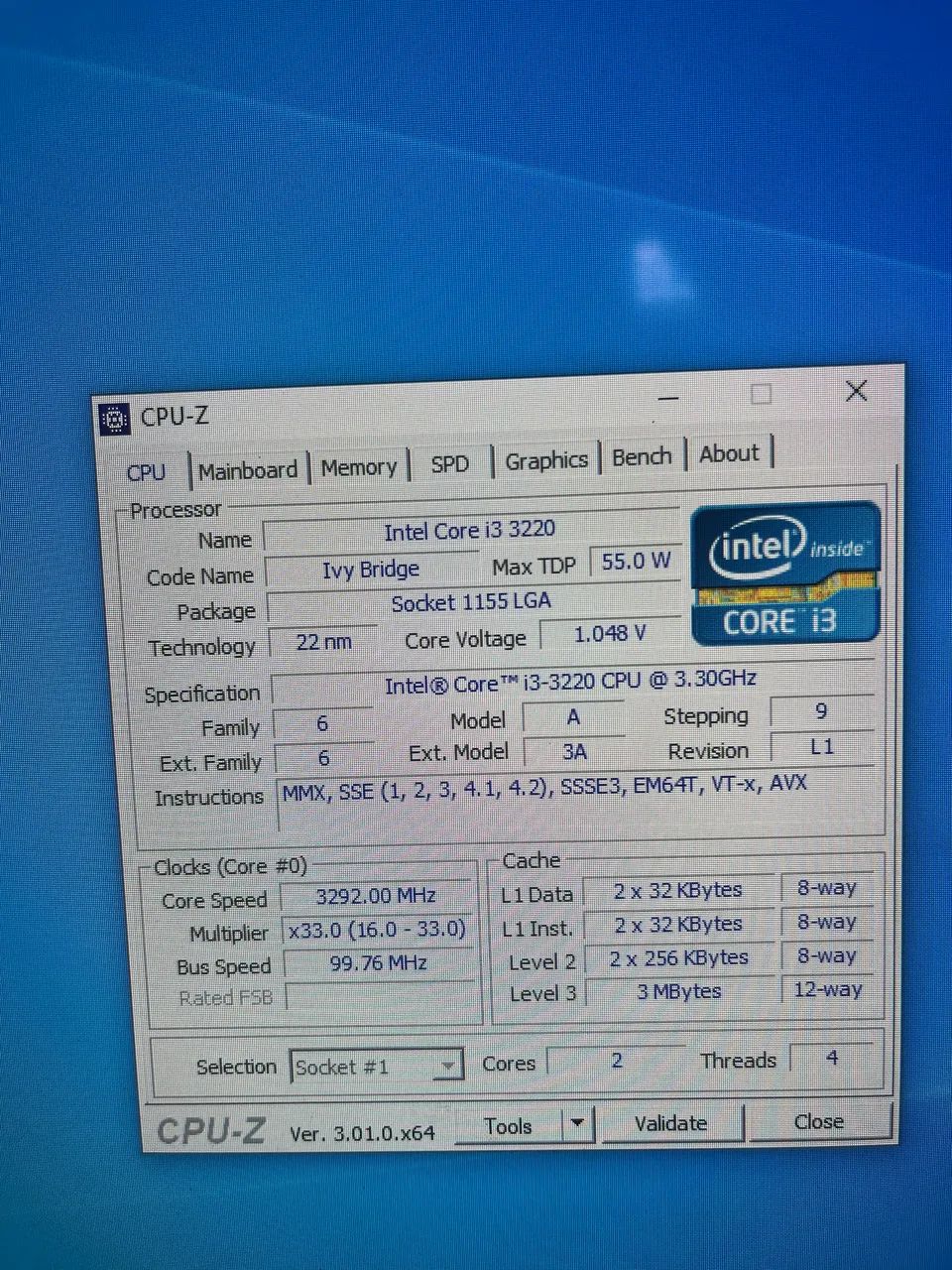Click the CPU-Z window title text

tap(175, 417)
